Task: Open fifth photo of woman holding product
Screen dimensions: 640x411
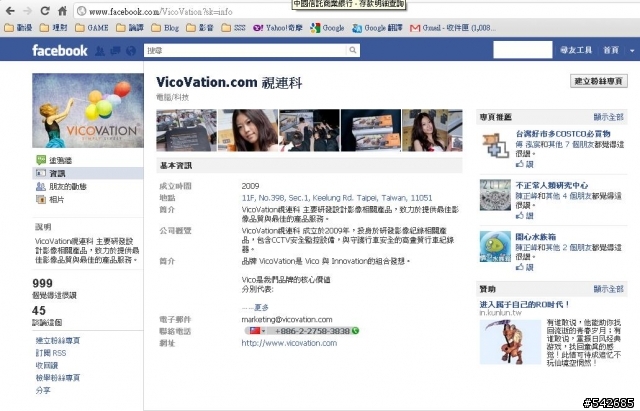Action: [432, 130]
